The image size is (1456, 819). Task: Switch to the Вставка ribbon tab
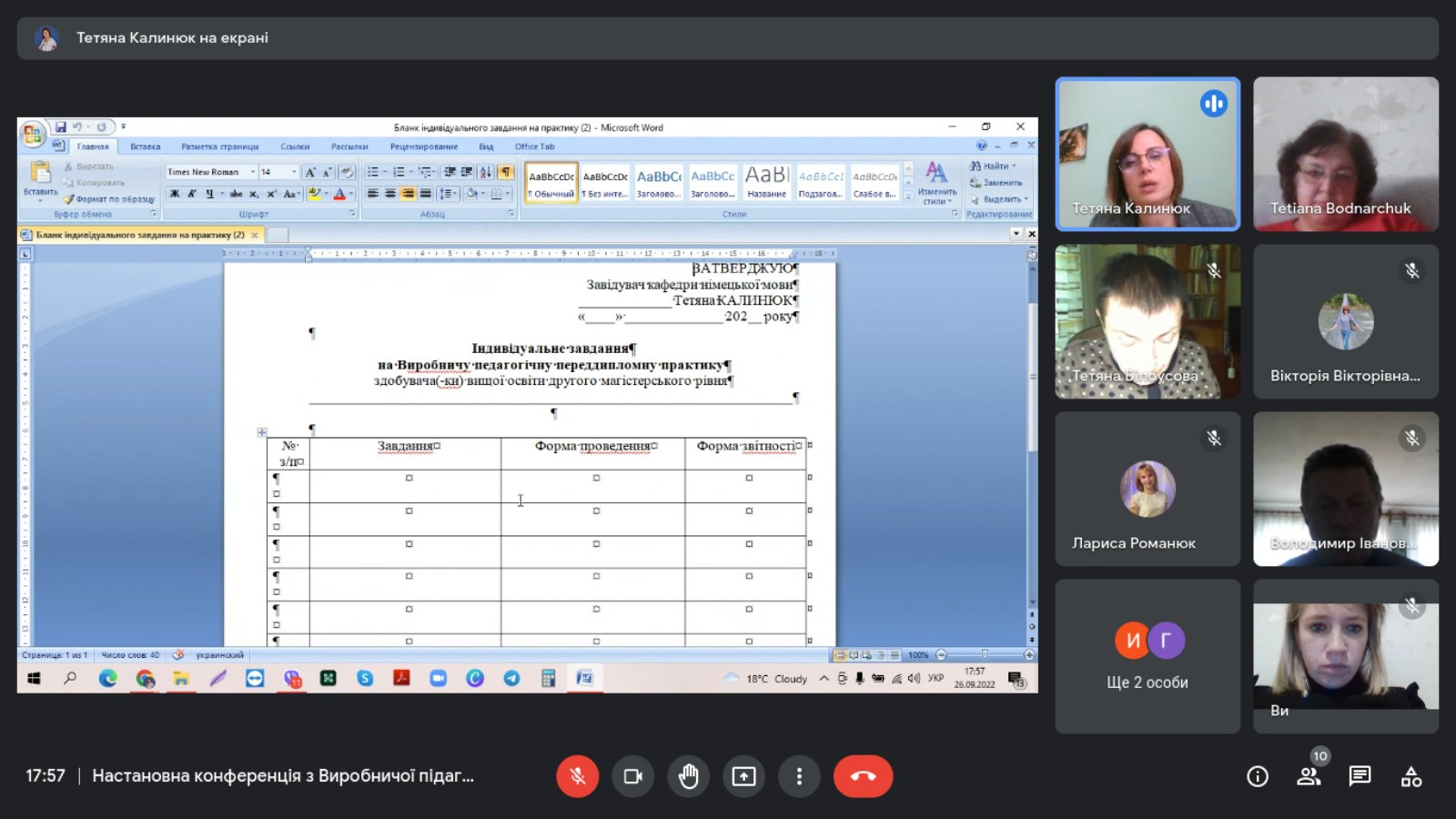click(145, 147)
